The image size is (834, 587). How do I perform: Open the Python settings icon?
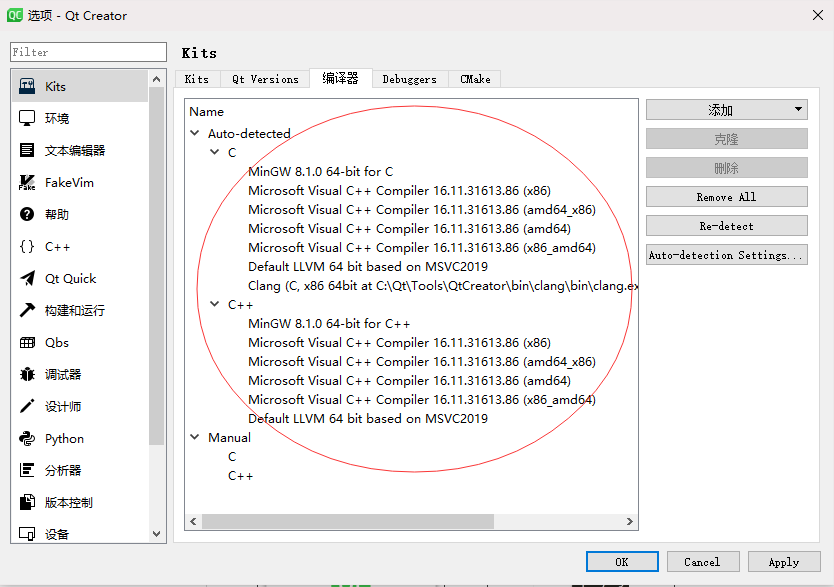pos(27,438)
